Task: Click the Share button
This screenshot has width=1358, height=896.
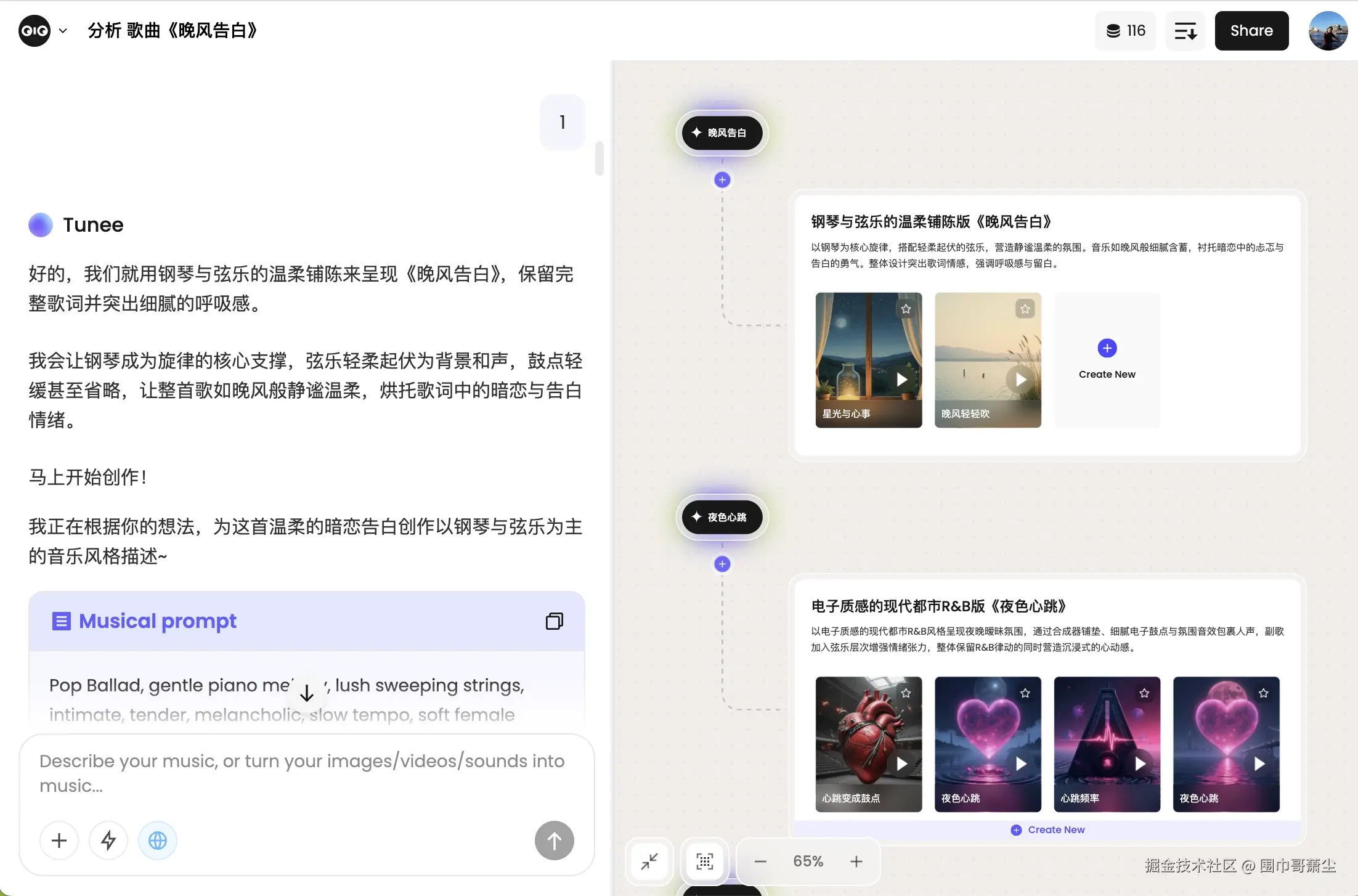Action: [x=1251, y=30]
